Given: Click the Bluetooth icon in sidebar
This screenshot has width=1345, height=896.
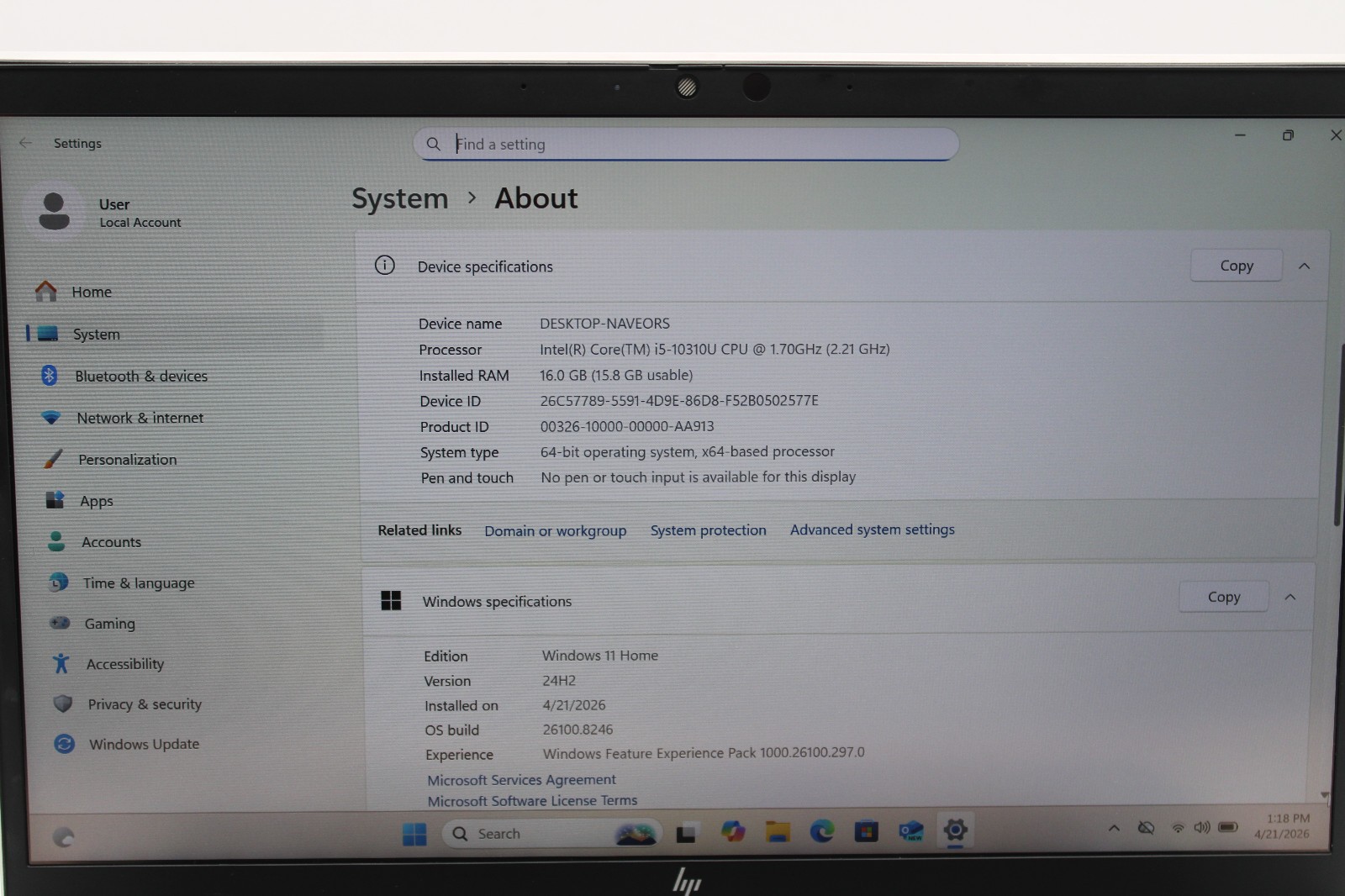Looking at the screenshot, I should (49, 376).
